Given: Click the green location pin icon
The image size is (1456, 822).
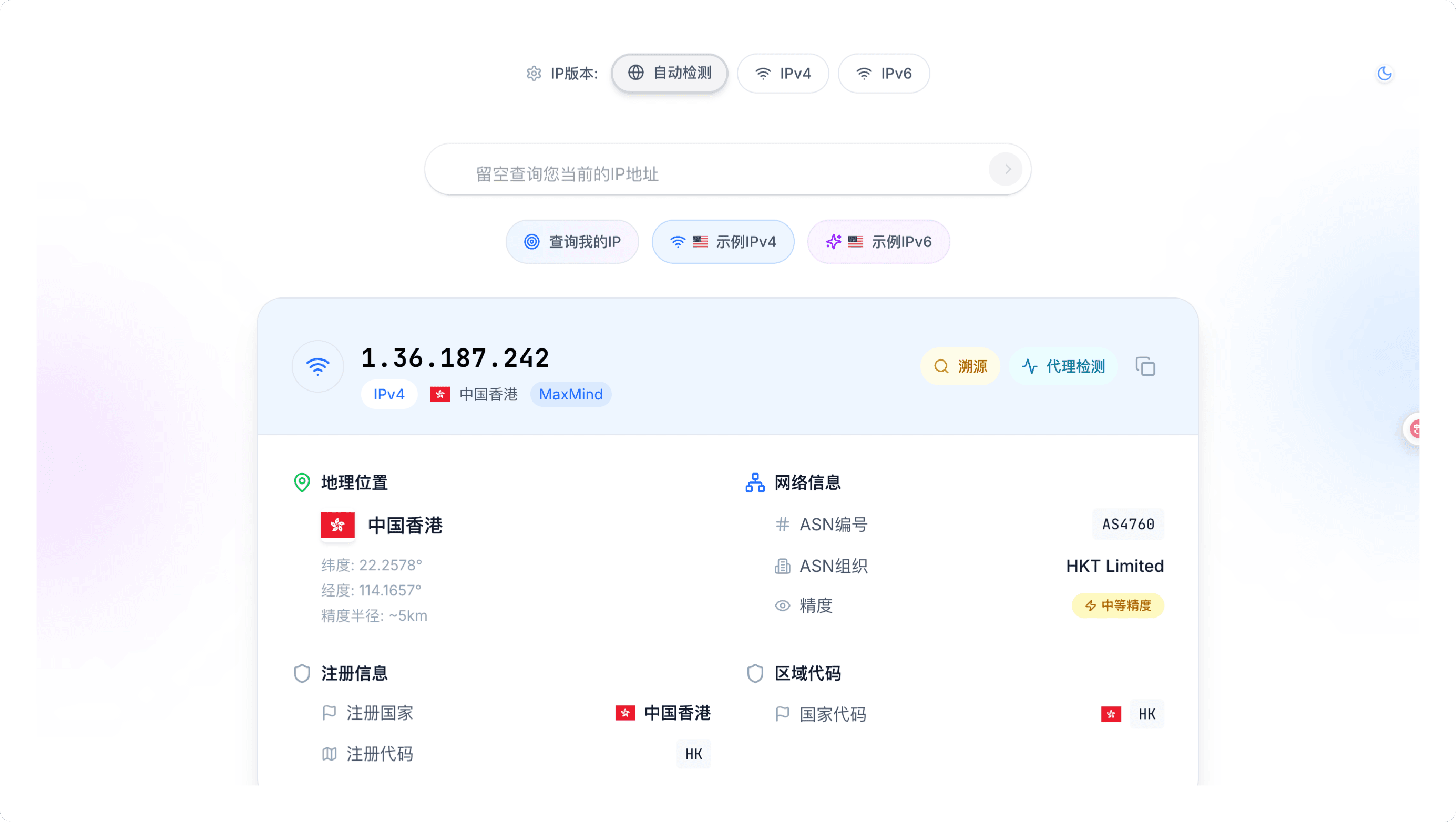Looking at the screenshot, I should point(302,482).
